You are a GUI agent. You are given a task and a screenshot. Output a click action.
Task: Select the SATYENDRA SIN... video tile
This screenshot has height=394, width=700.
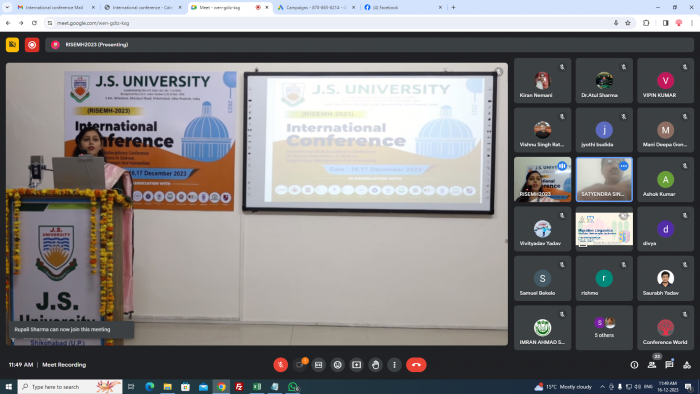point(604,179)
